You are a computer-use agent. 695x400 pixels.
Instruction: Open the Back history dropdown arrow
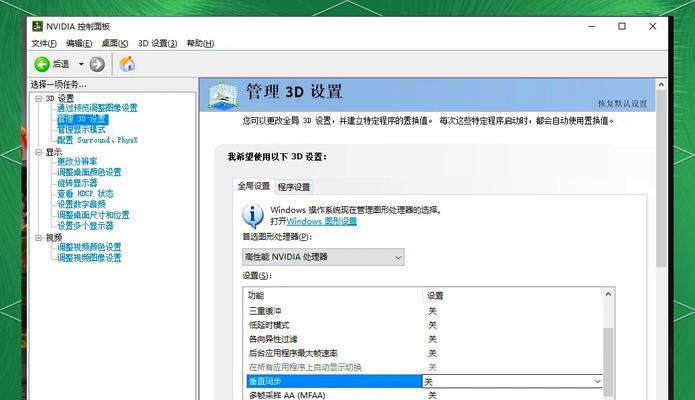tap(81, 64)
